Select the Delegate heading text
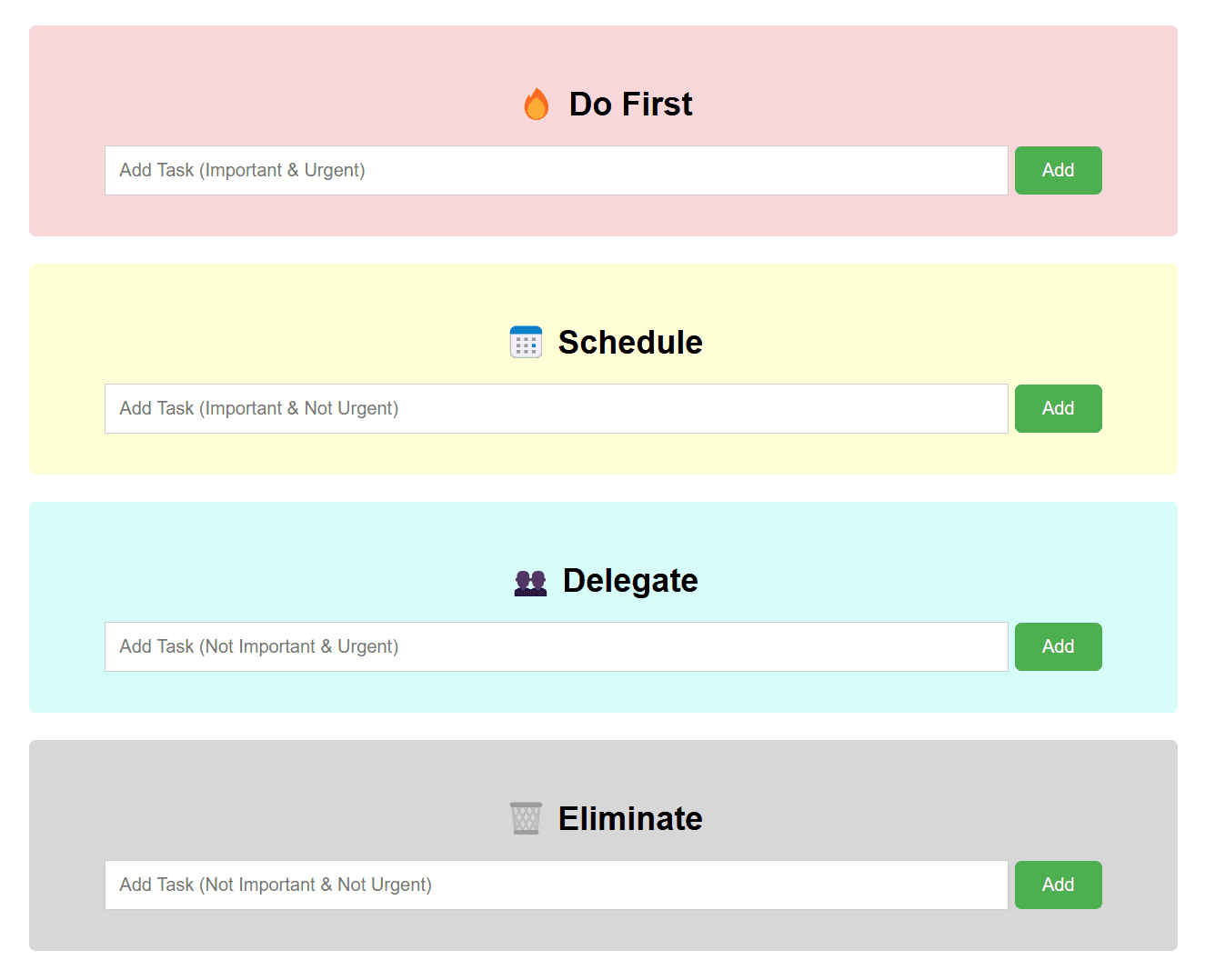This screenshot has width=1205, height=980. click(x=630, y=580)
